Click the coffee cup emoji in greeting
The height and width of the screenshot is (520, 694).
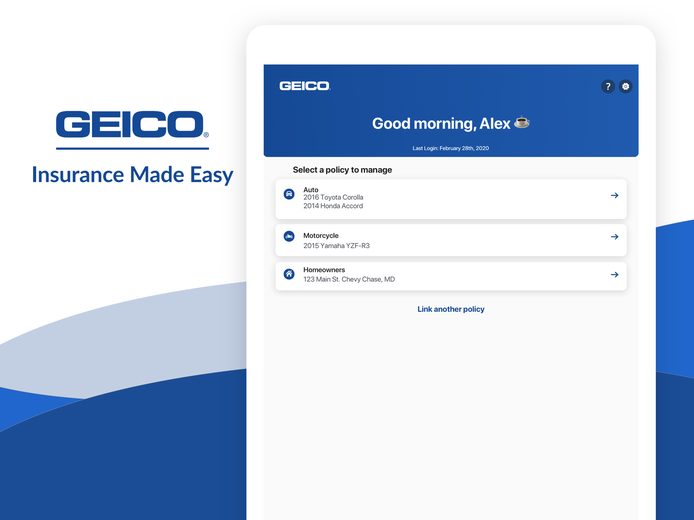pos(521,122)
